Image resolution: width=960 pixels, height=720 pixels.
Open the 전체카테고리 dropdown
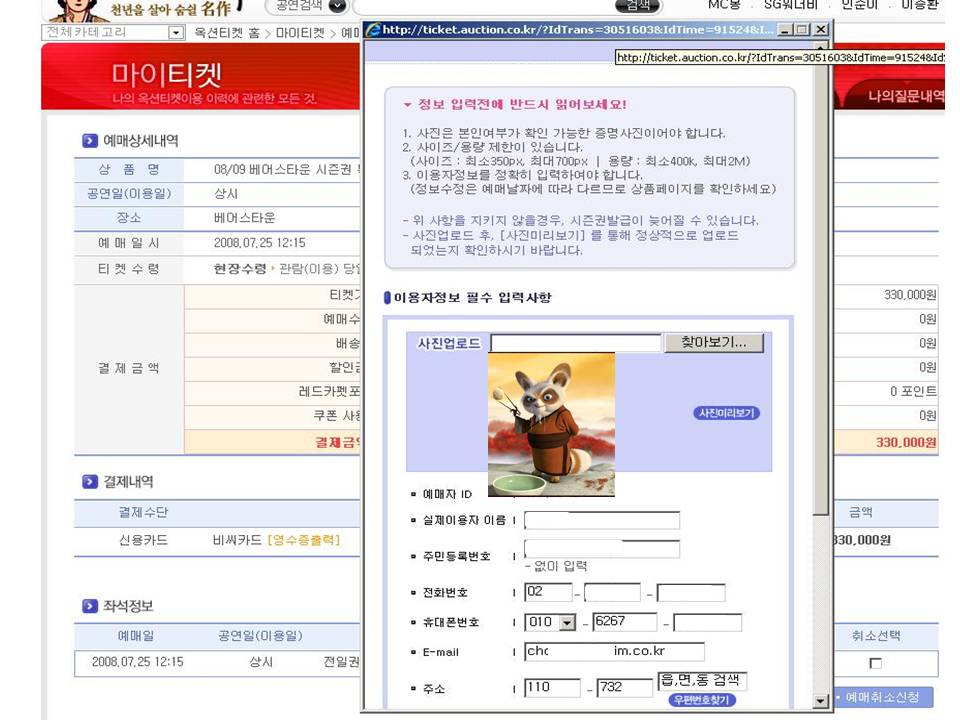pyautogui.click(x=176, y=32)
